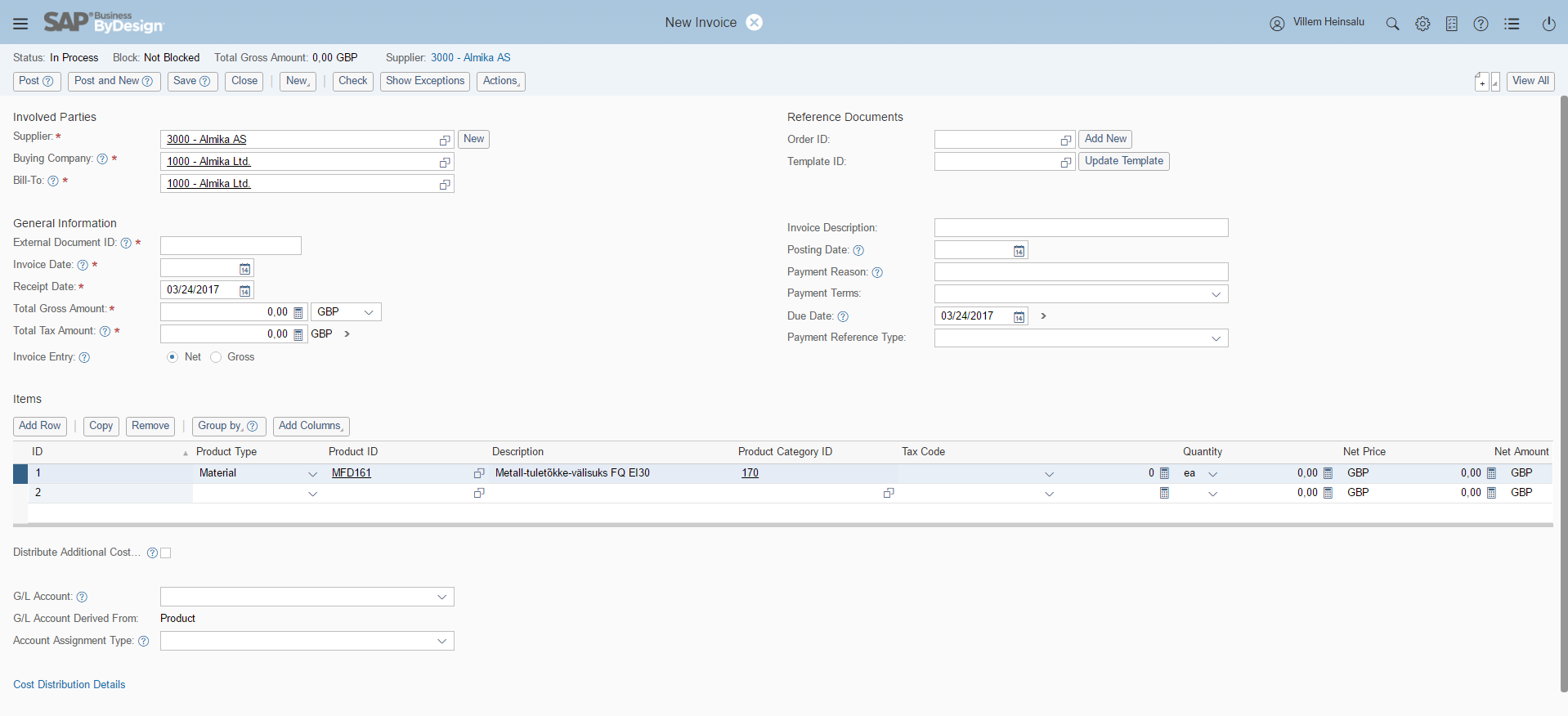Open the search magnifier icon
The image size is (1568, 716).
(1392, 24)
